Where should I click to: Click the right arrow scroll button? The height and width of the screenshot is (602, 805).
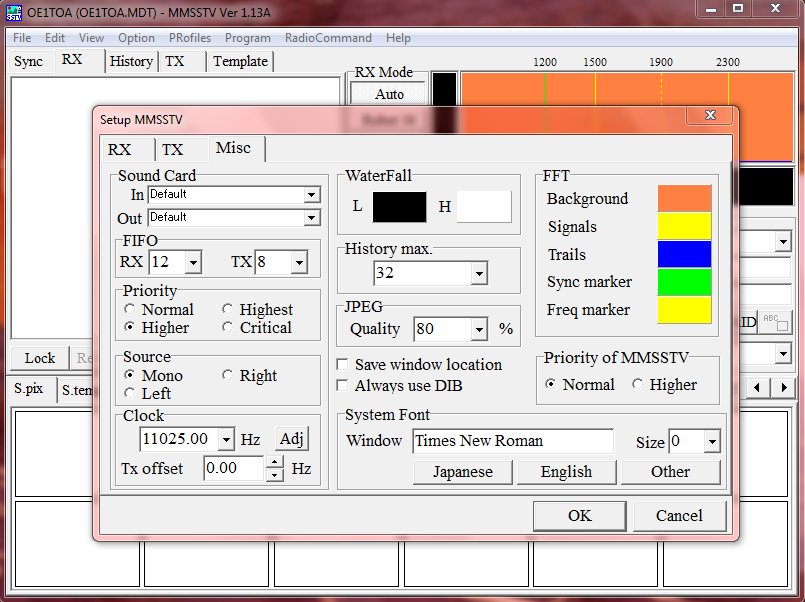coord(783,387)
